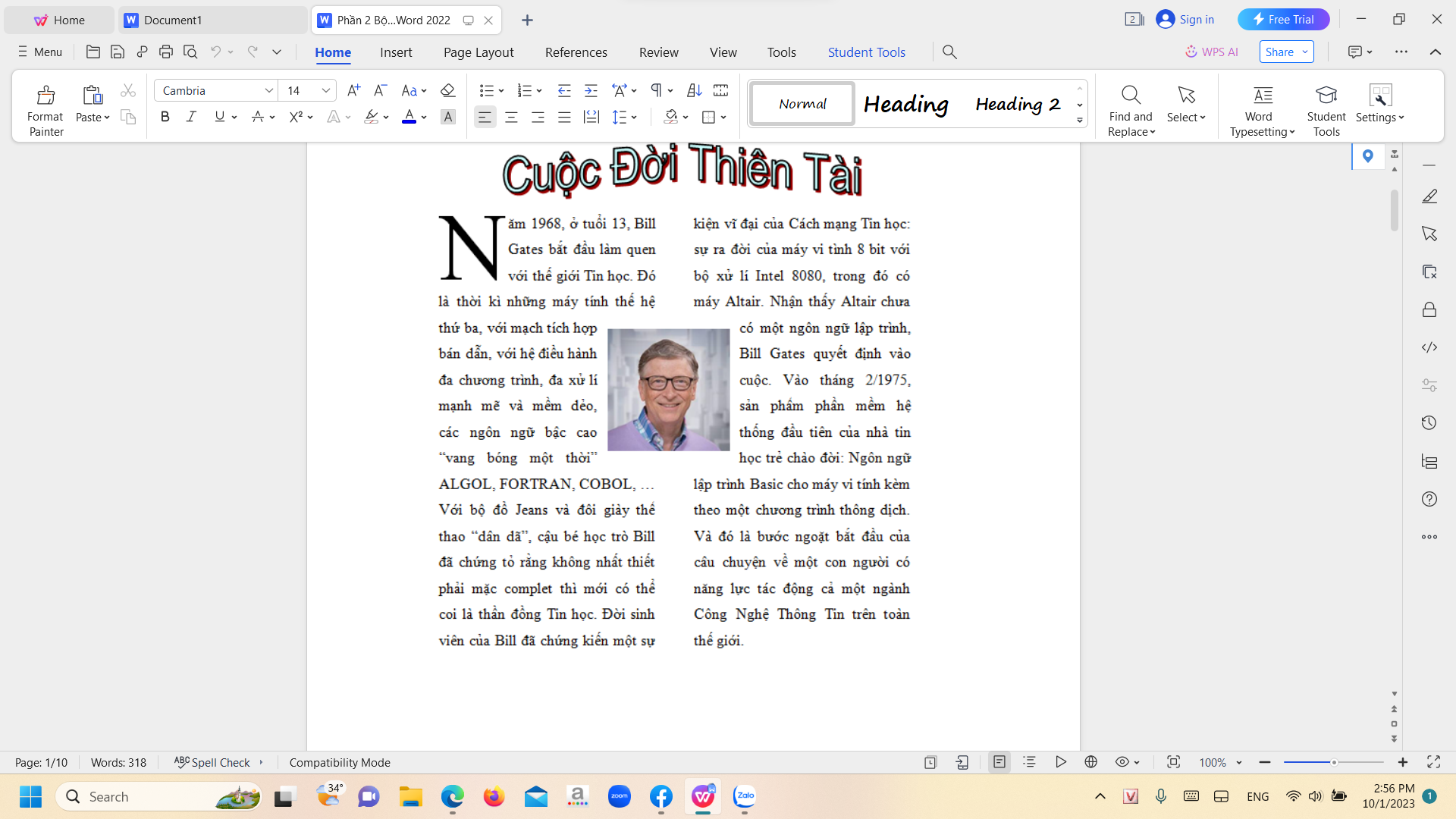The image size is (1456, 819).
Task: Increase font size with A+ icon
Action: pos(353,91)
